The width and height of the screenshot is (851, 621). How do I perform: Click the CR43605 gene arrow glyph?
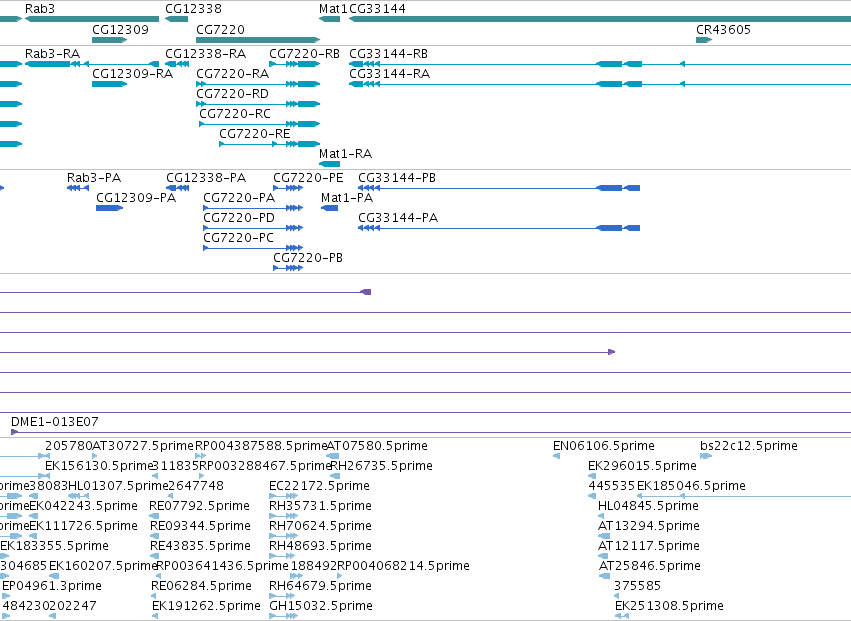click(704, 40)
